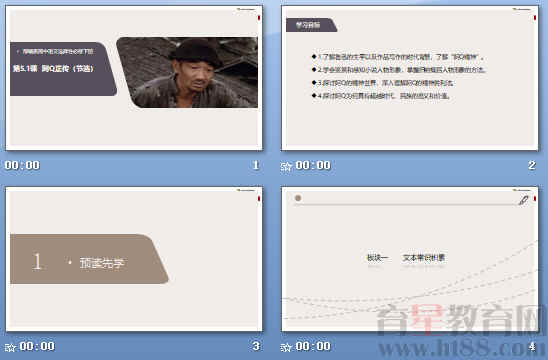Click slide number 3 label

click(256, 346)
